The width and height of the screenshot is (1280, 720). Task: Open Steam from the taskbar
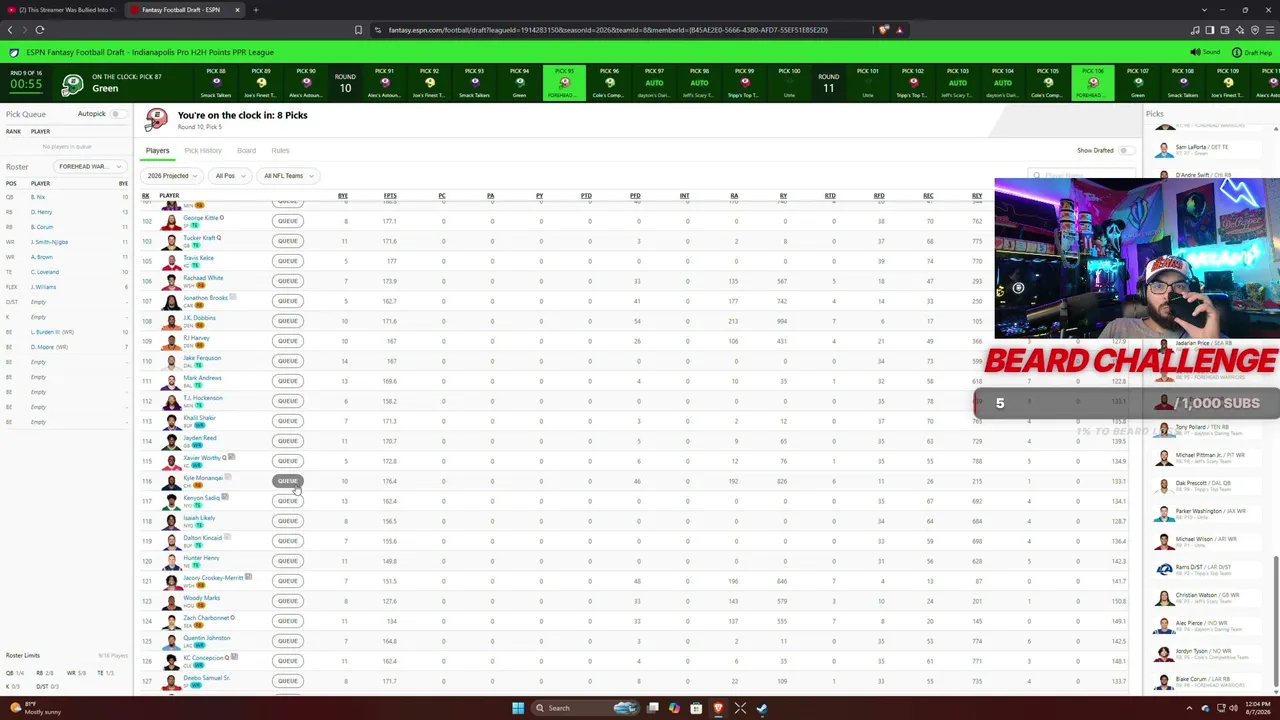point(762,708)
